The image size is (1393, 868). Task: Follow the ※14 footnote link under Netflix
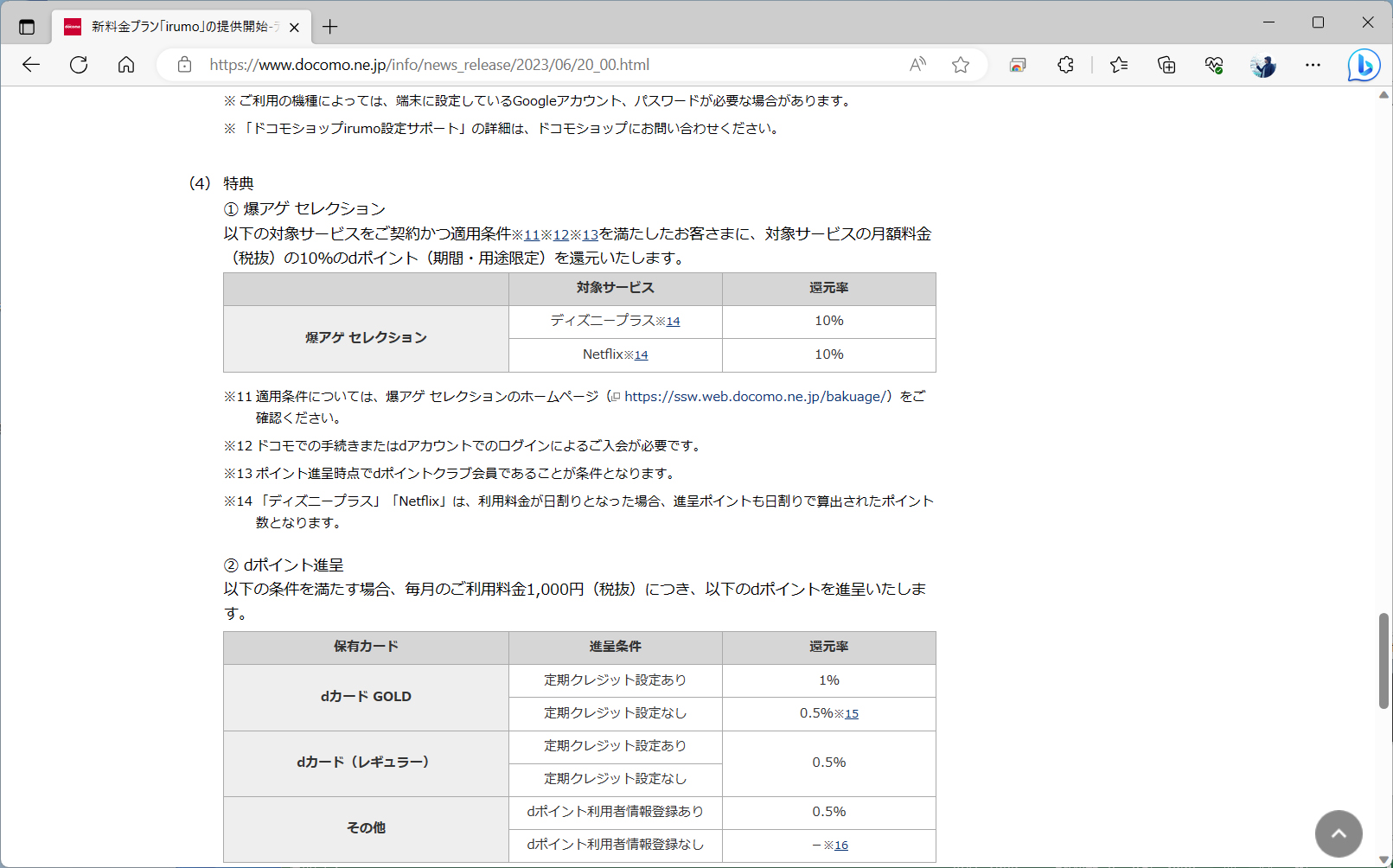[641, 354]
